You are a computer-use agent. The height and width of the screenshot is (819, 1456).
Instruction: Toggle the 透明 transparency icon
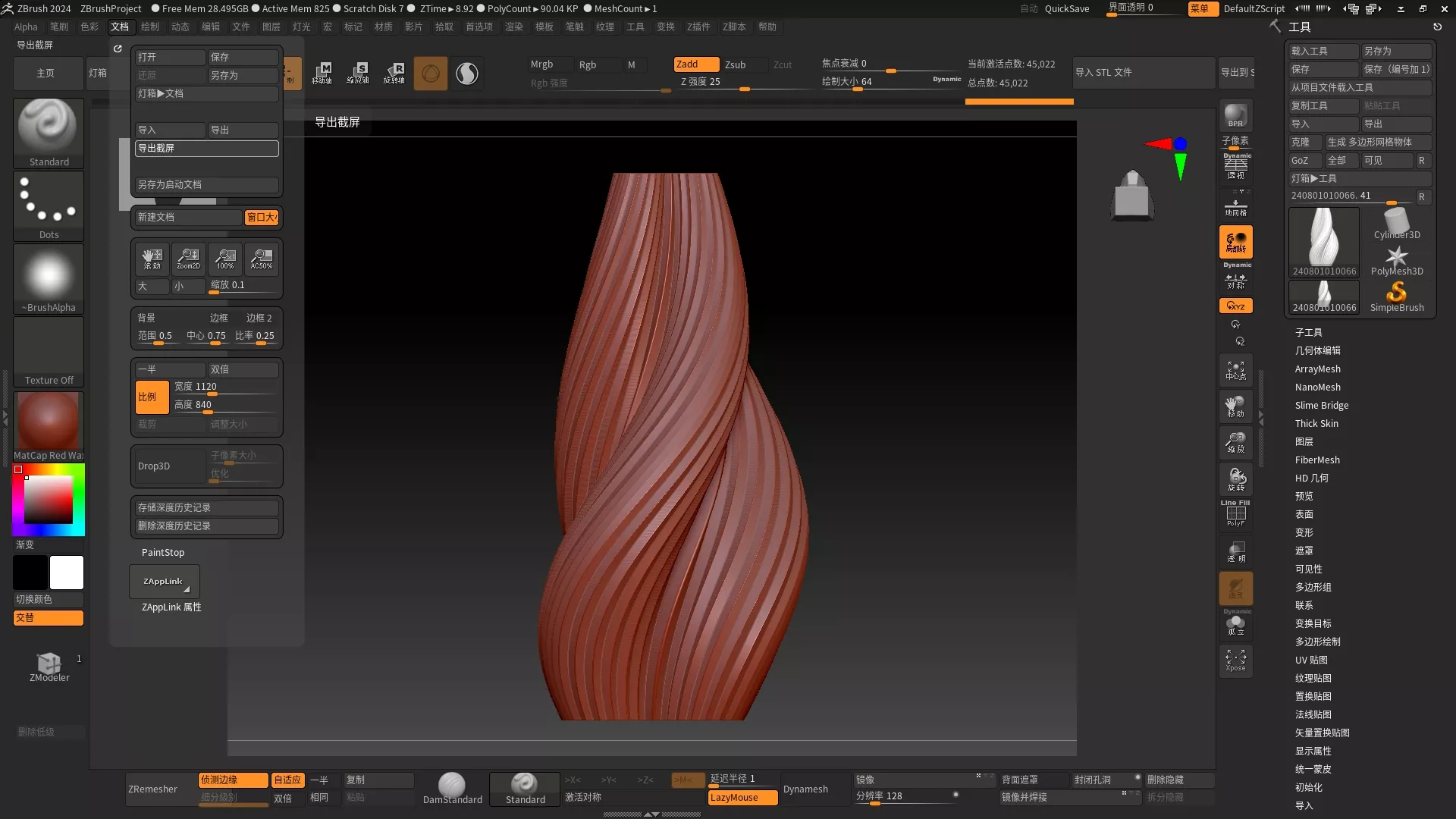pyautogui.click(x=1235, y=552)
